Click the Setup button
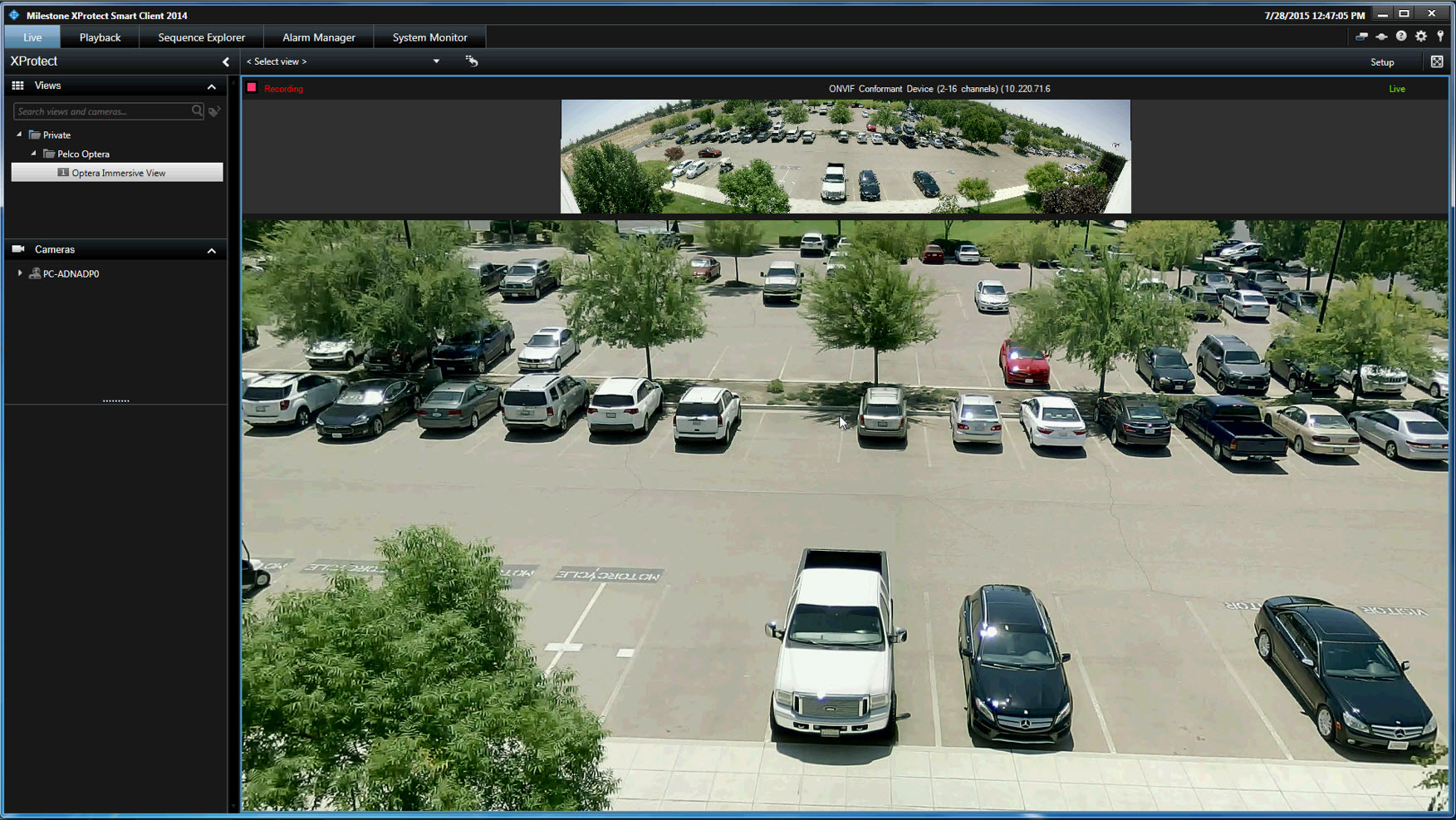 tap(1382, 62)
